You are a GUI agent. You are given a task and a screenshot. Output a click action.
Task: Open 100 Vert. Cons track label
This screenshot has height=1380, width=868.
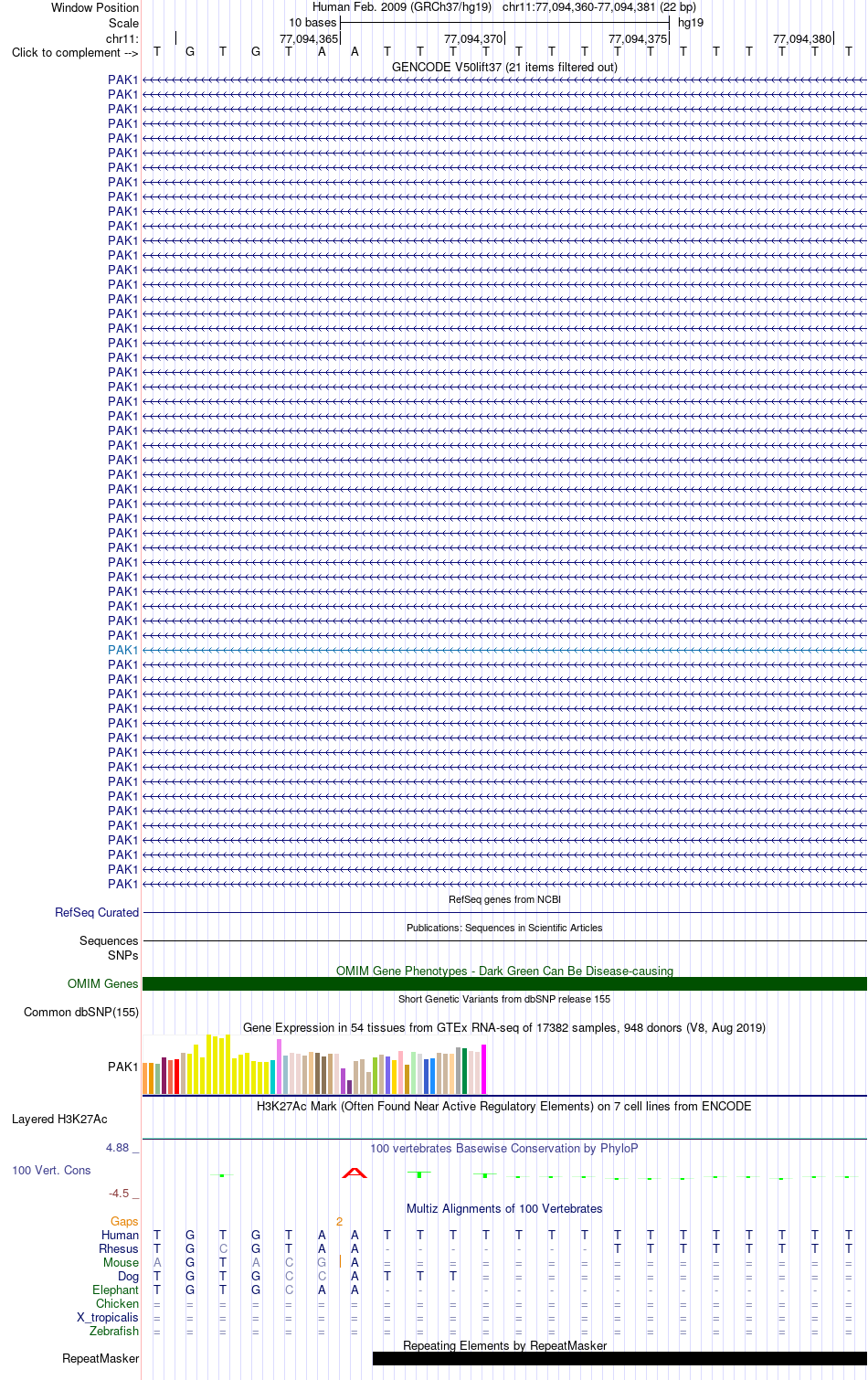pyautogui.click(x=51, y=1170)
